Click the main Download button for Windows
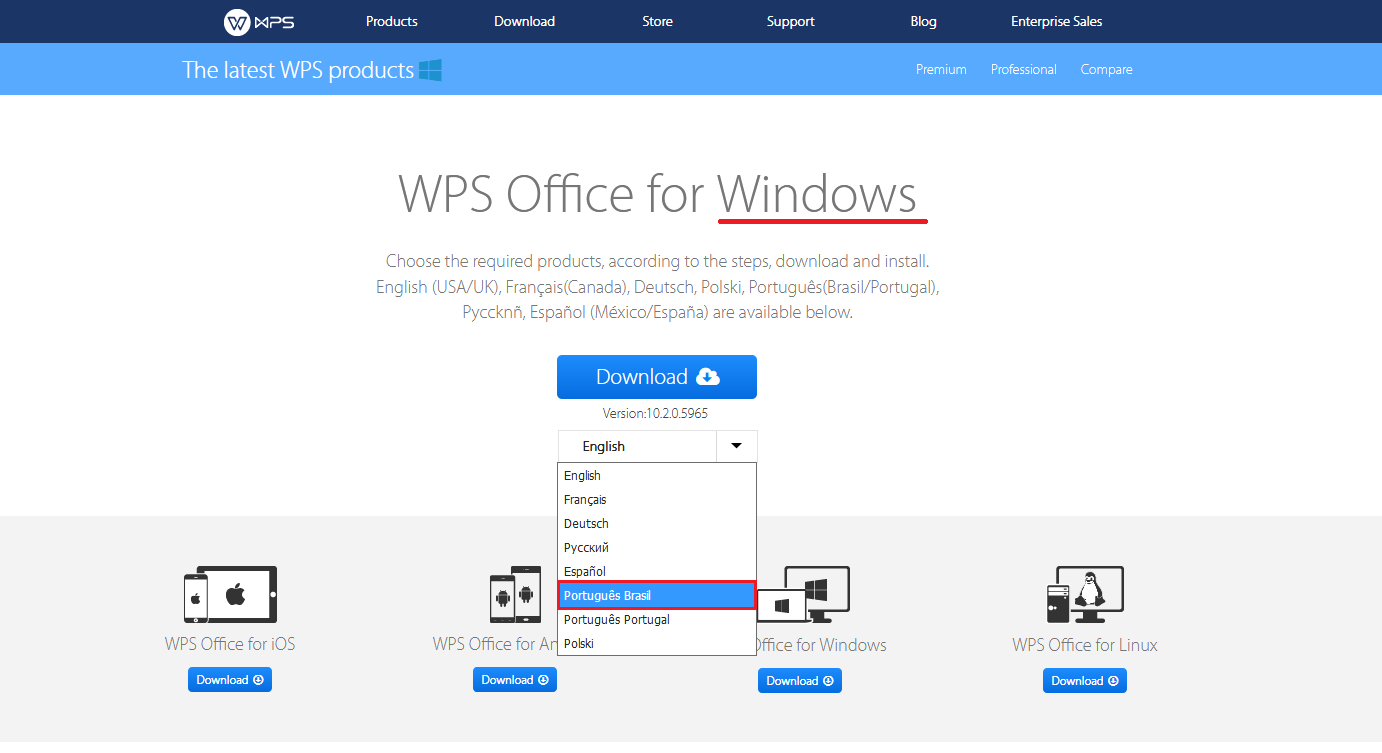 [657, 377]
